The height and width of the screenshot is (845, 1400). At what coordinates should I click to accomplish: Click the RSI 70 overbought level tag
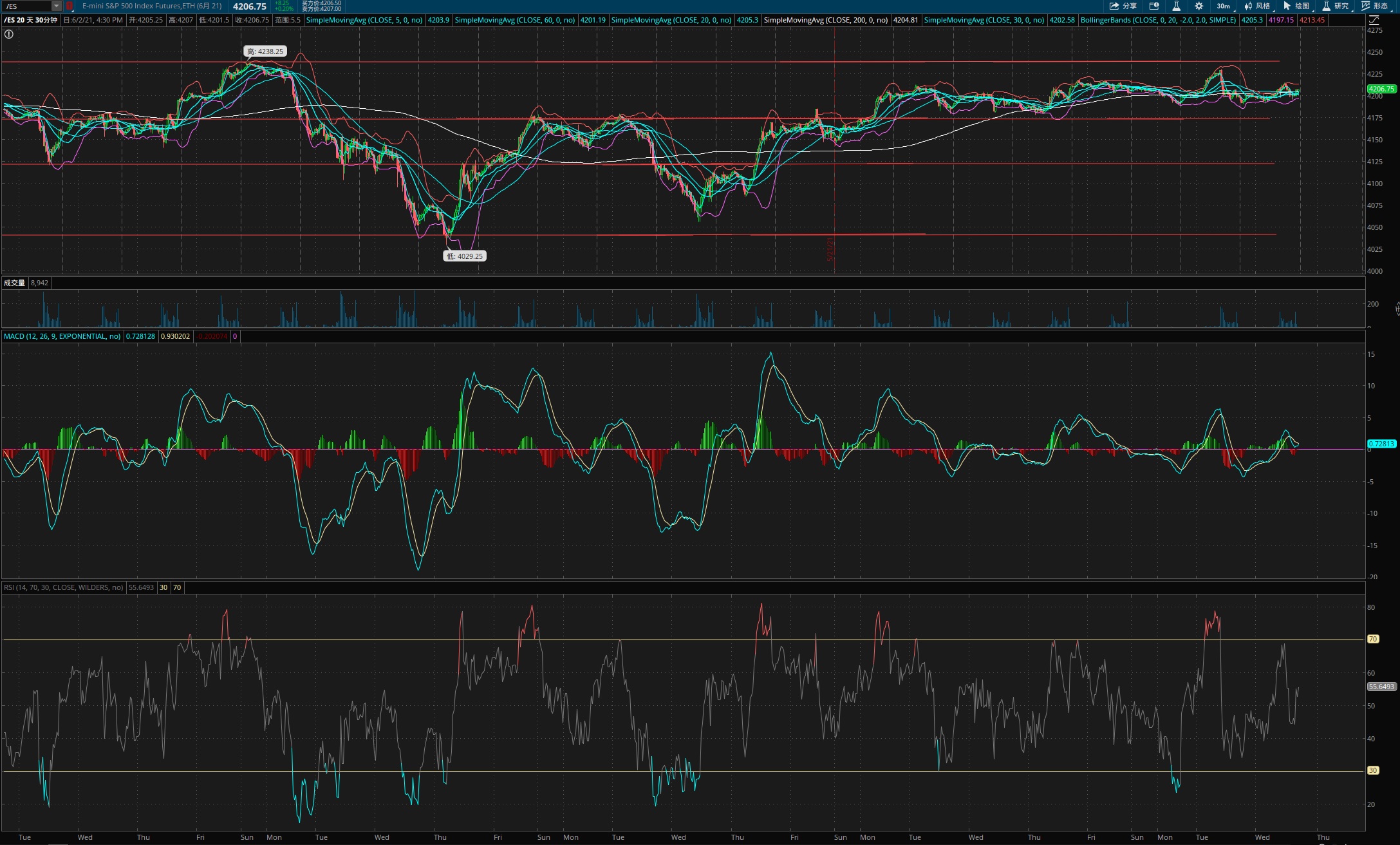[x=1373, y=639]
